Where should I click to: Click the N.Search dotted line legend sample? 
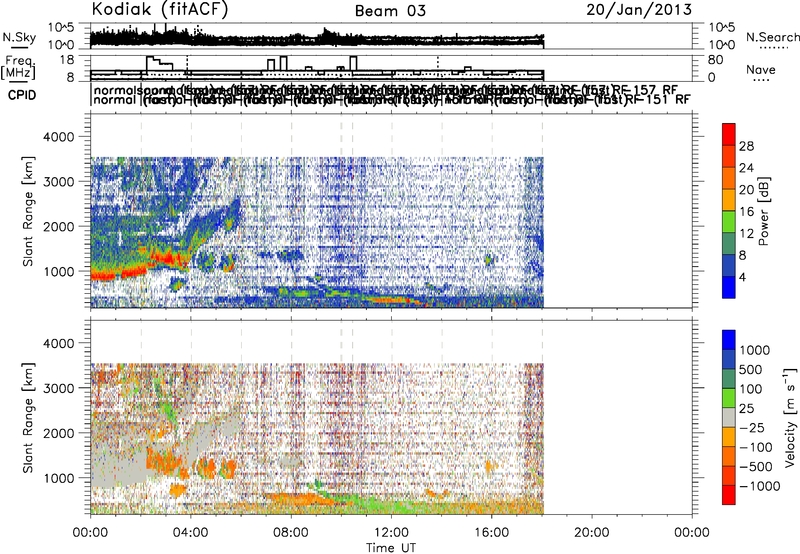point(774,48)
